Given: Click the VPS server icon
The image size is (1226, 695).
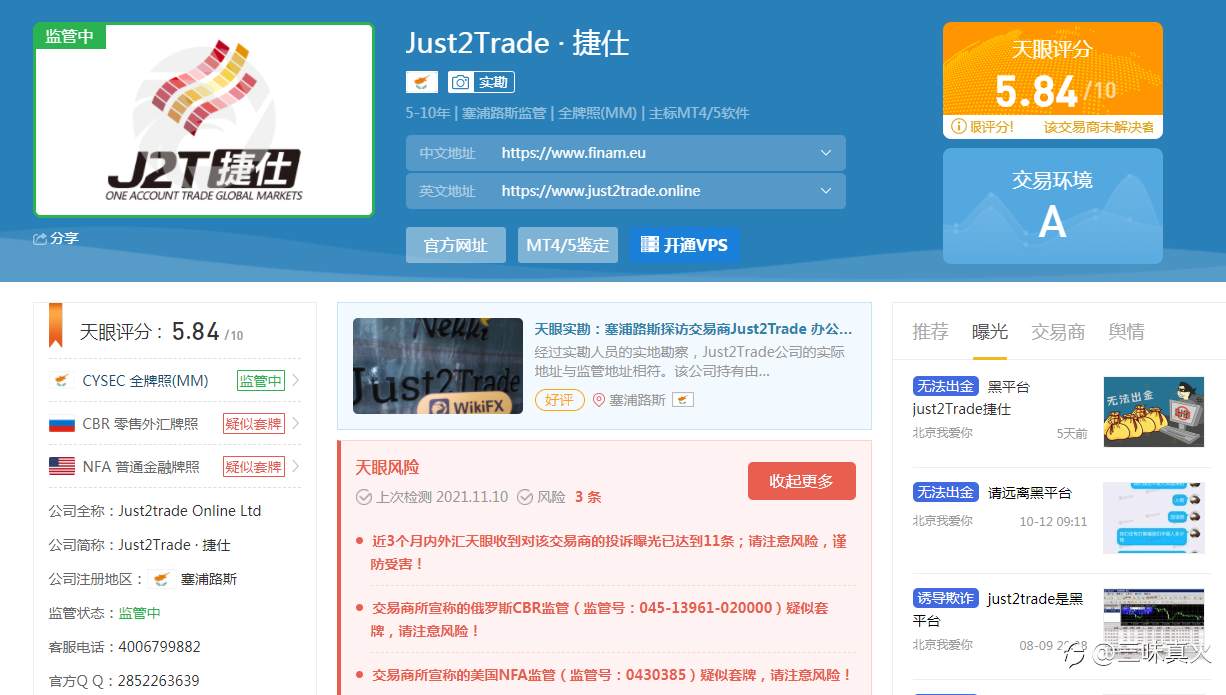Looking at the screenshot, I should point(650,245).
